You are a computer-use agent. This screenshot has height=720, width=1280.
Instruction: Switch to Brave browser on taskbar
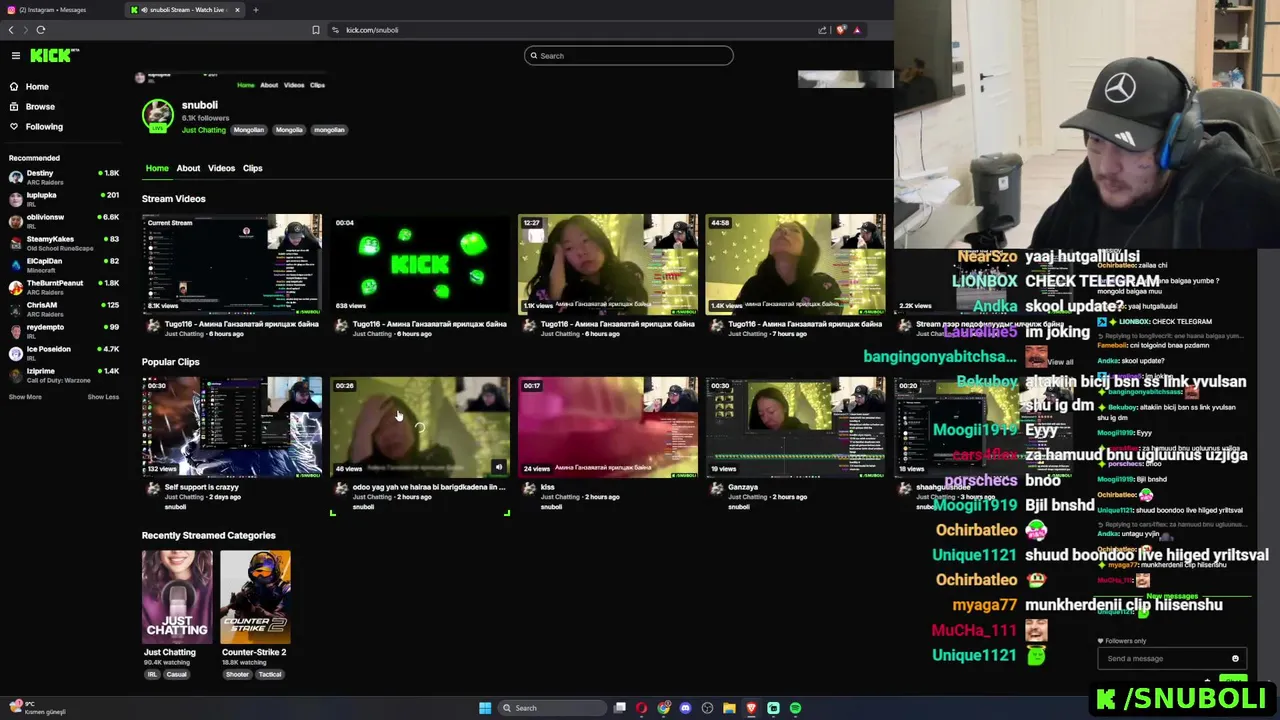[751, 708]
